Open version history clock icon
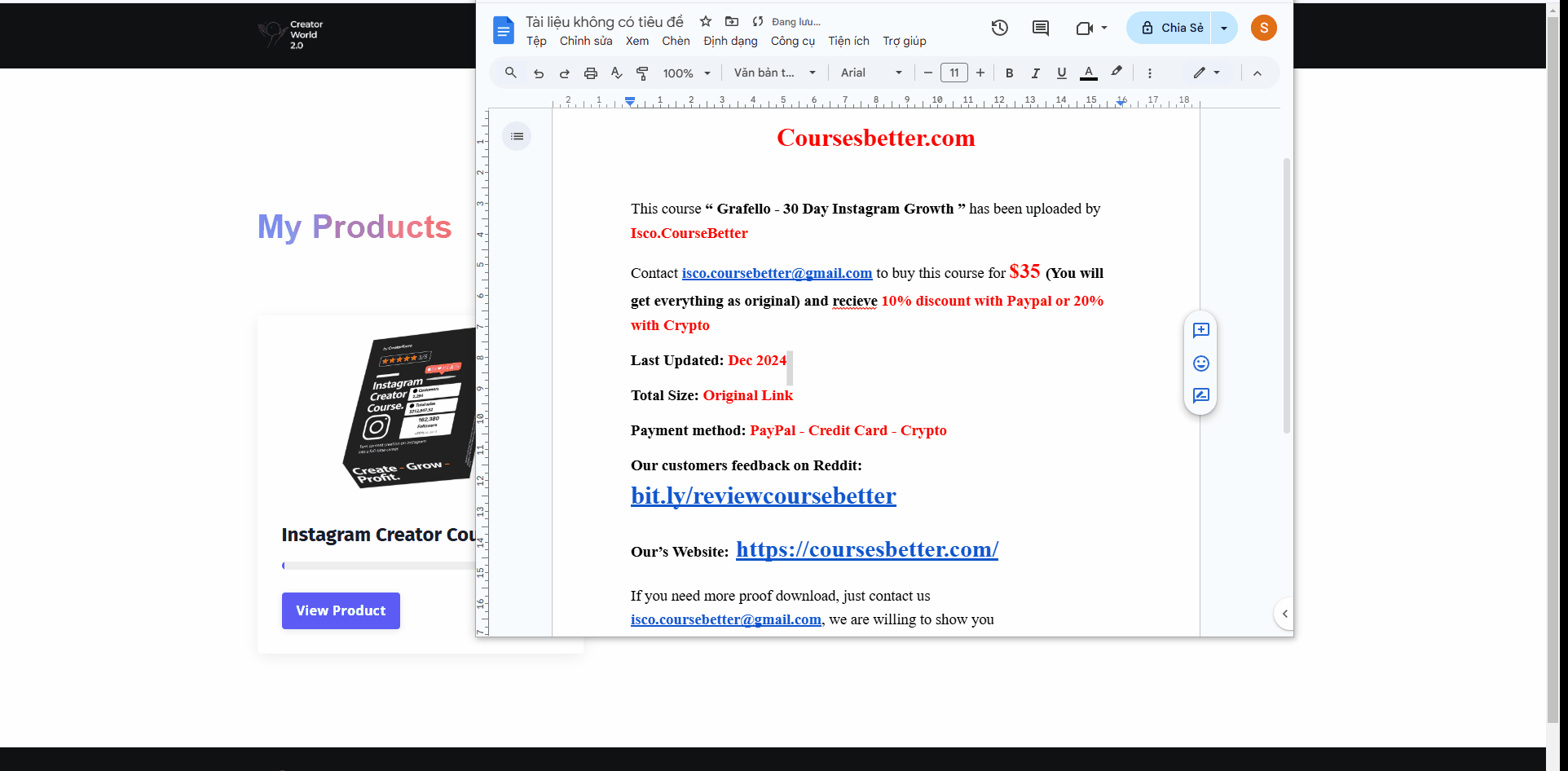Viewport: 1568px width, 771px height. pyautogui.click(x=1000, y=28)
